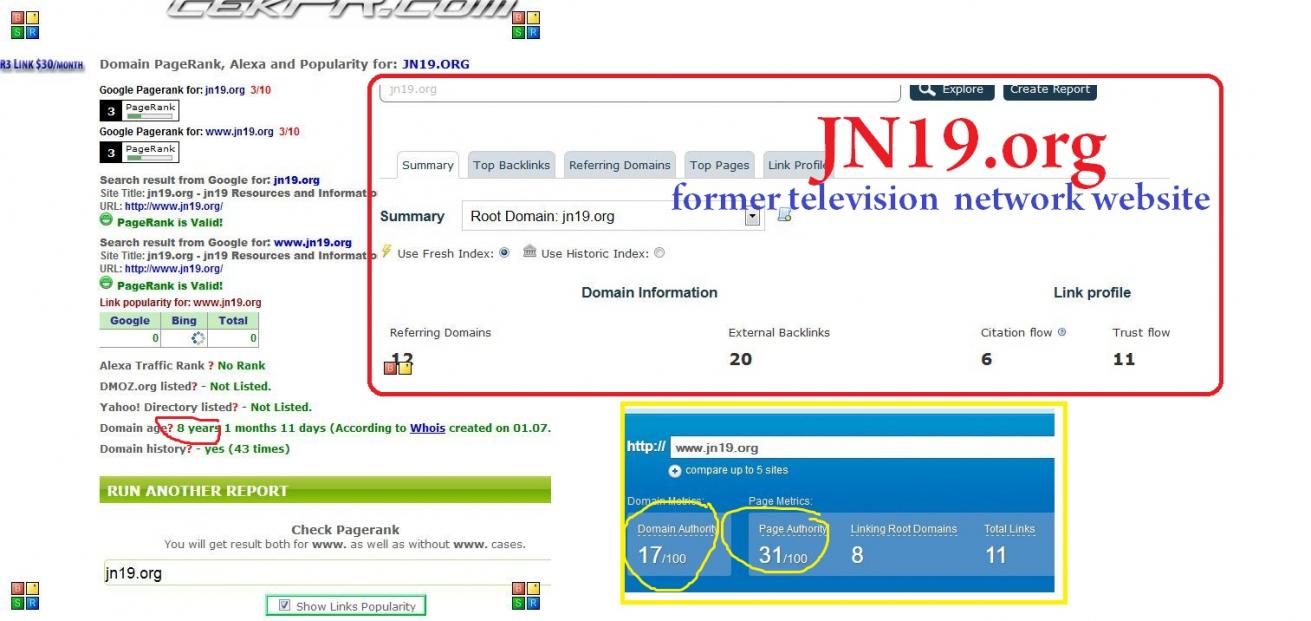The height and width of the screenshot is (621, 1311).
Task: Click the Historic Index building icon
Action: pos(530,252)
